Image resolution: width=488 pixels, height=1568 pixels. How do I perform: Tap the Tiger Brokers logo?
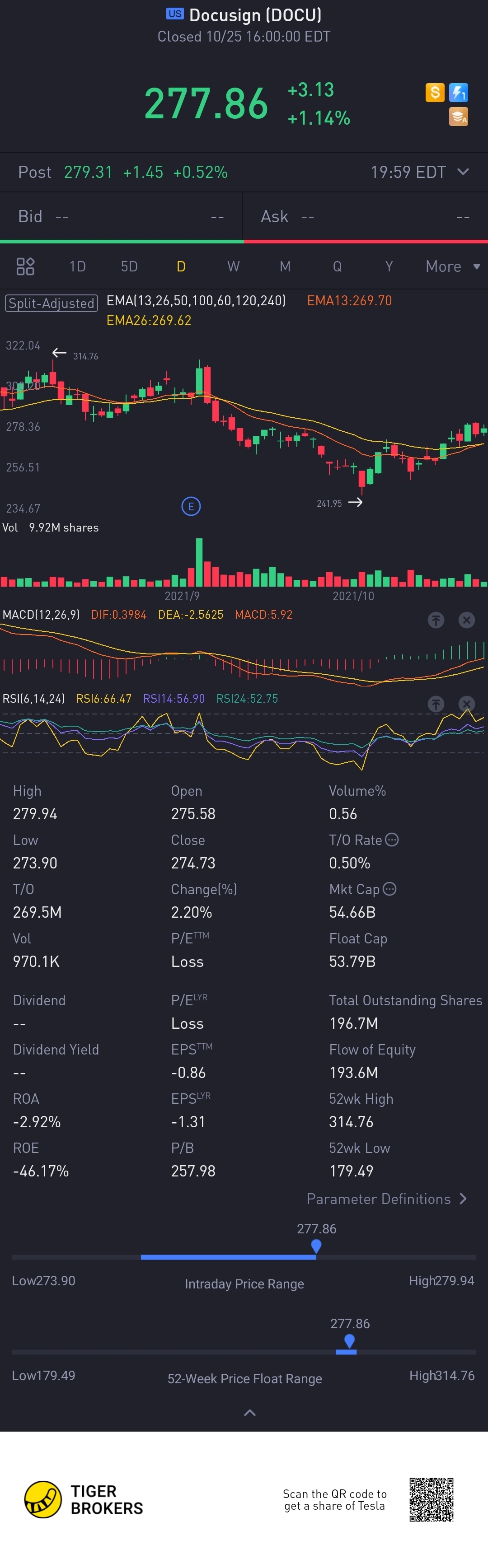[83, 1500]
